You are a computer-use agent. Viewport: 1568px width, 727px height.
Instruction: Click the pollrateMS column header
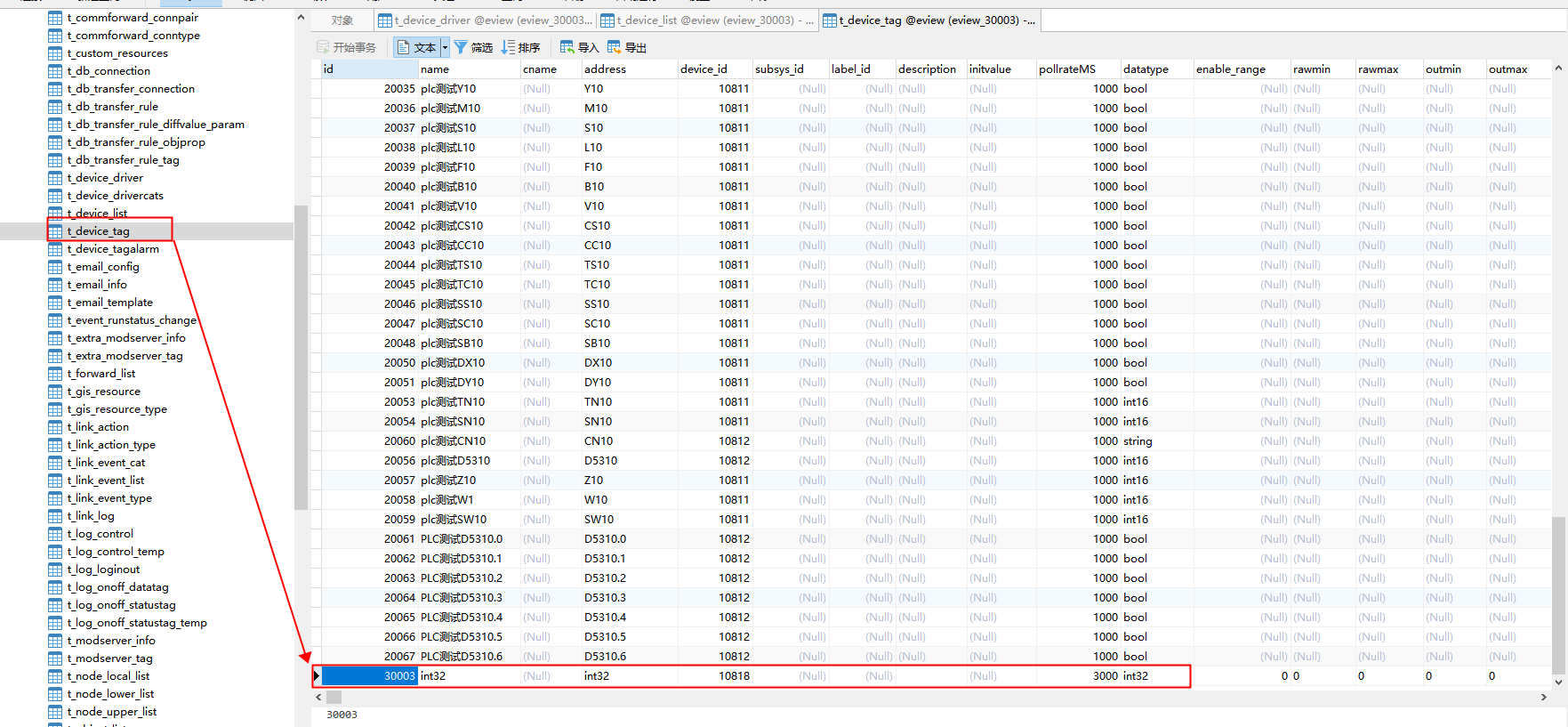coord(1078,69)
